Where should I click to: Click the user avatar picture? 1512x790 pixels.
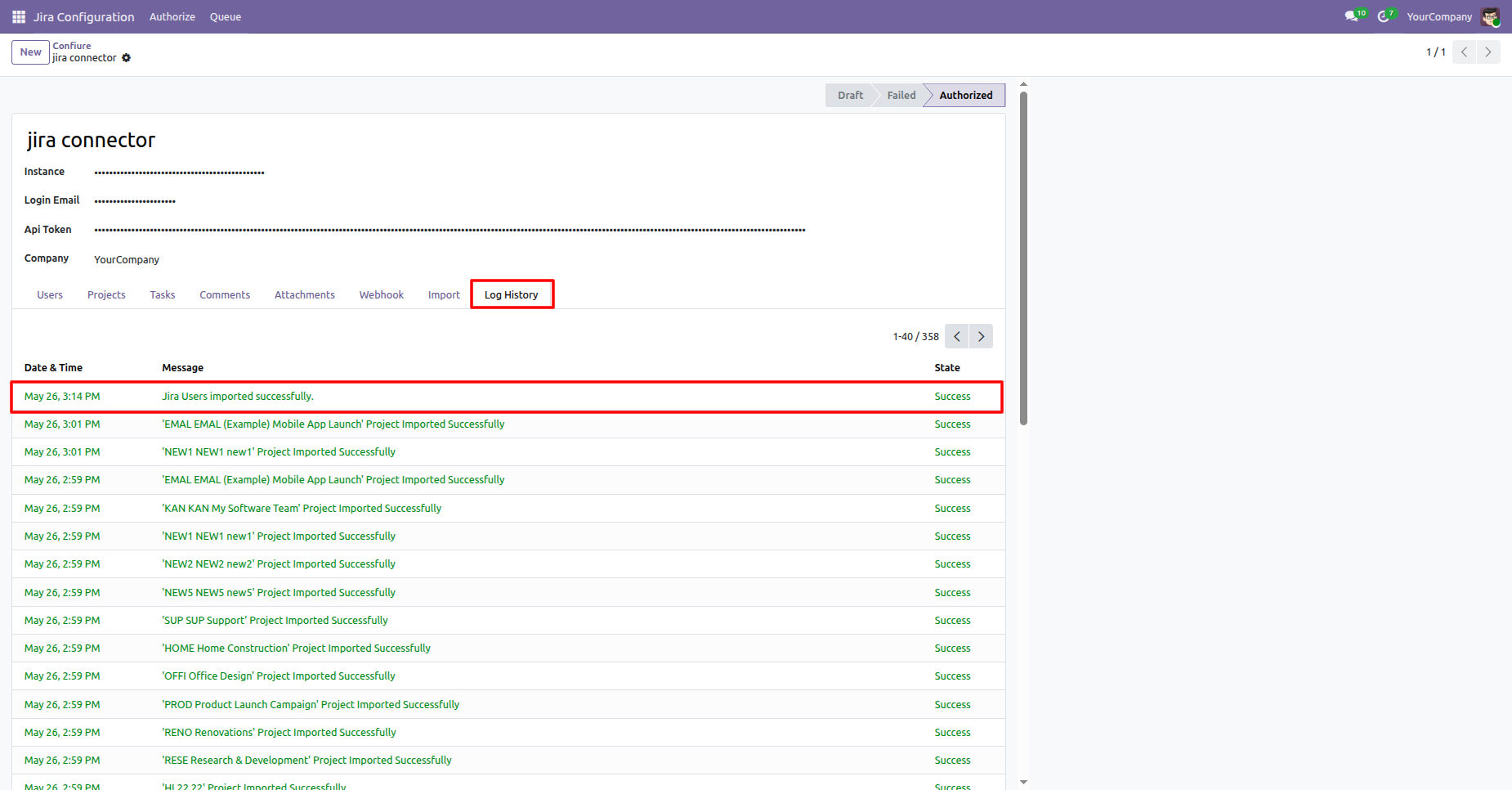pyautogui.click(x=1490, y=16)
